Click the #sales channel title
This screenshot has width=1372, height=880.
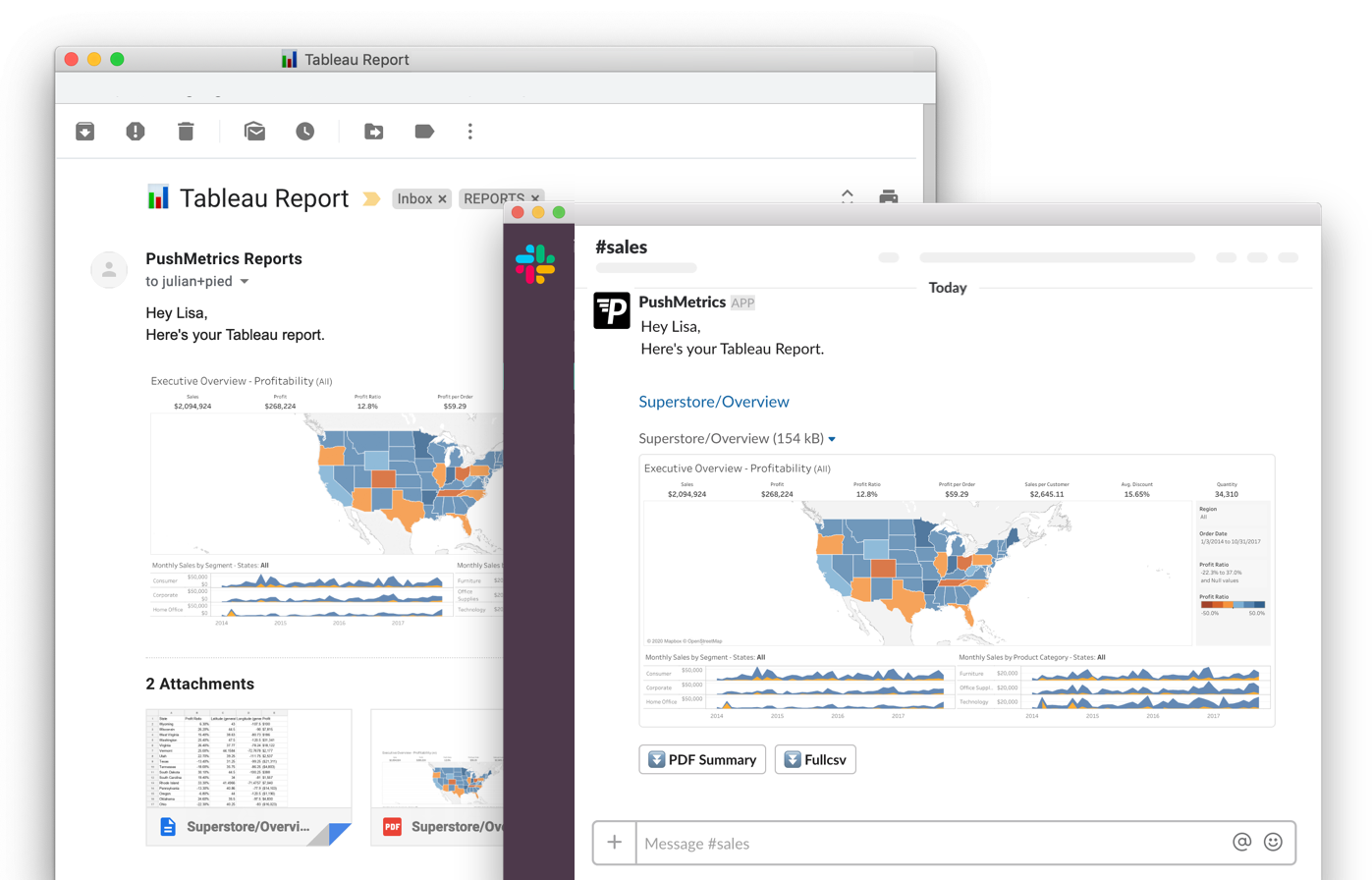pos(622,247)
